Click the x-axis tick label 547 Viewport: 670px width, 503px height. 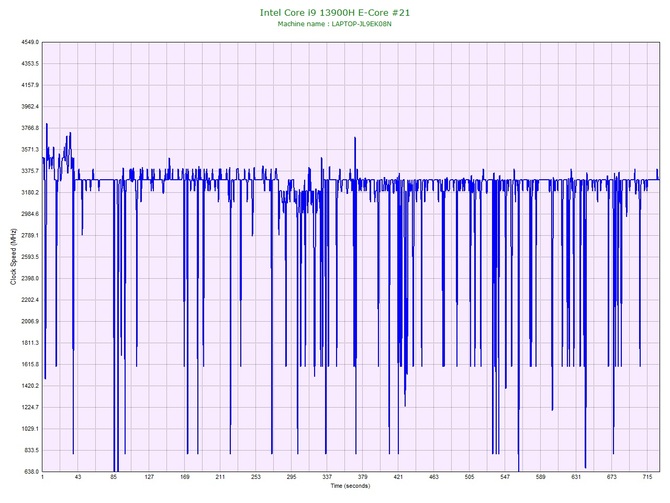tap(505, 477)
